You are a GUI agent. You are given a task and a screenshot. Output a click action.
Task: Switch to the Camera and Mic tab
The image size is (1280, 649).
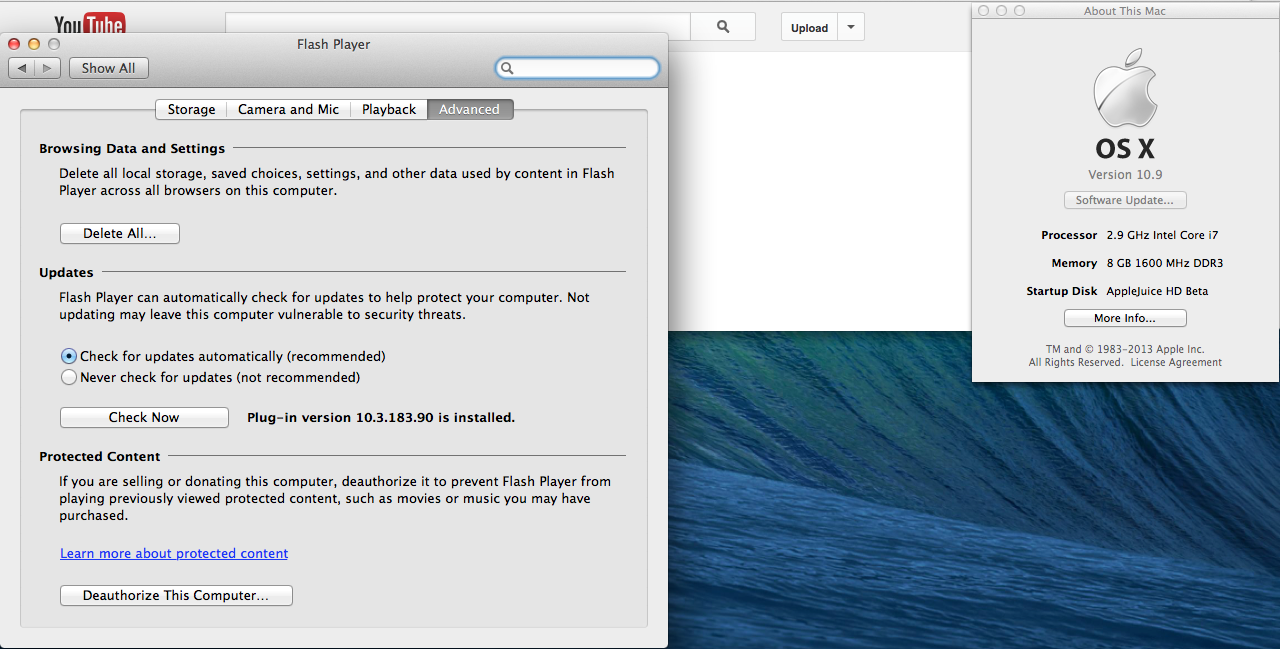pyautogui.click(x=288, y=109)
